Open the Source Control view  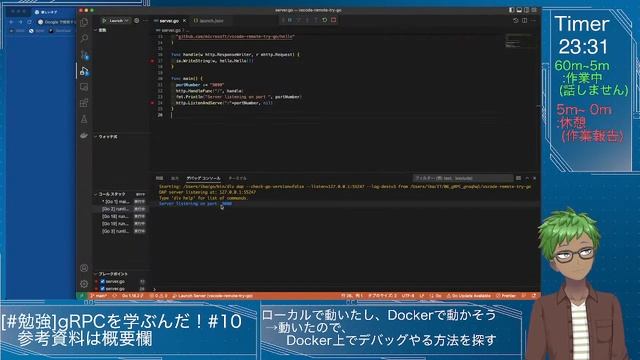pyautogui.click(x=84, y=55)
